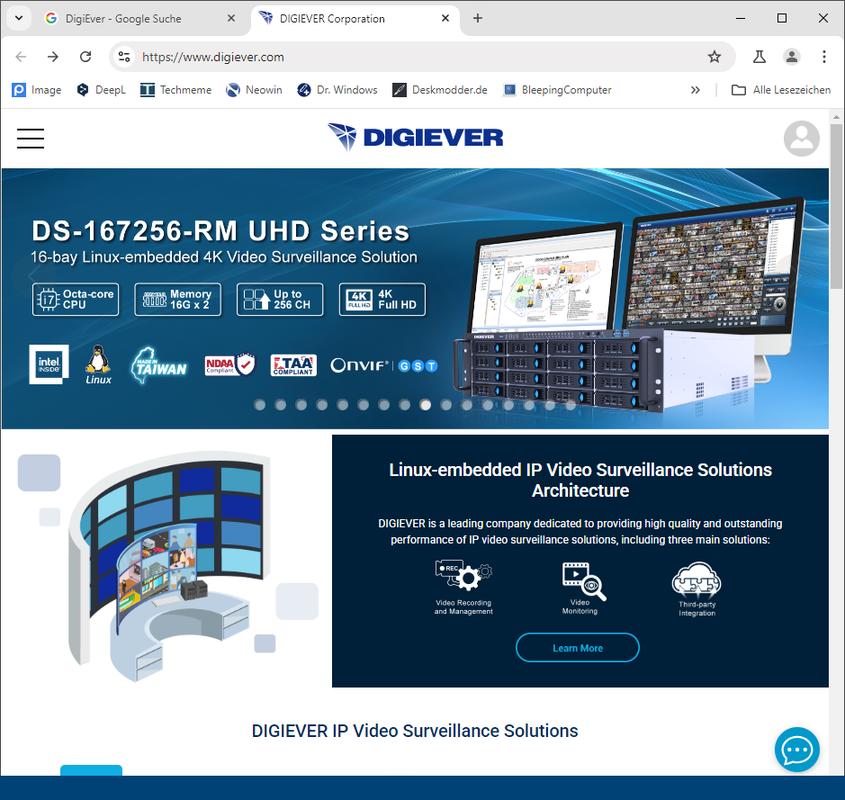The width and height of the screenshot is (845, 800).
Task: Select the sixth carousel dot
Action: coord(363,405)
